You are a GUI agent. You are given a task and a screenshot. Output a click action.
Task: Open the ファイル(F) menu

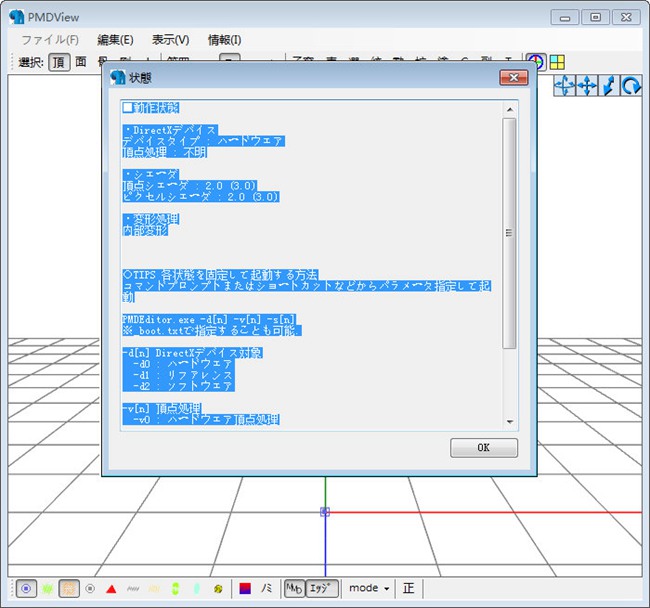[x=50, y=40]
